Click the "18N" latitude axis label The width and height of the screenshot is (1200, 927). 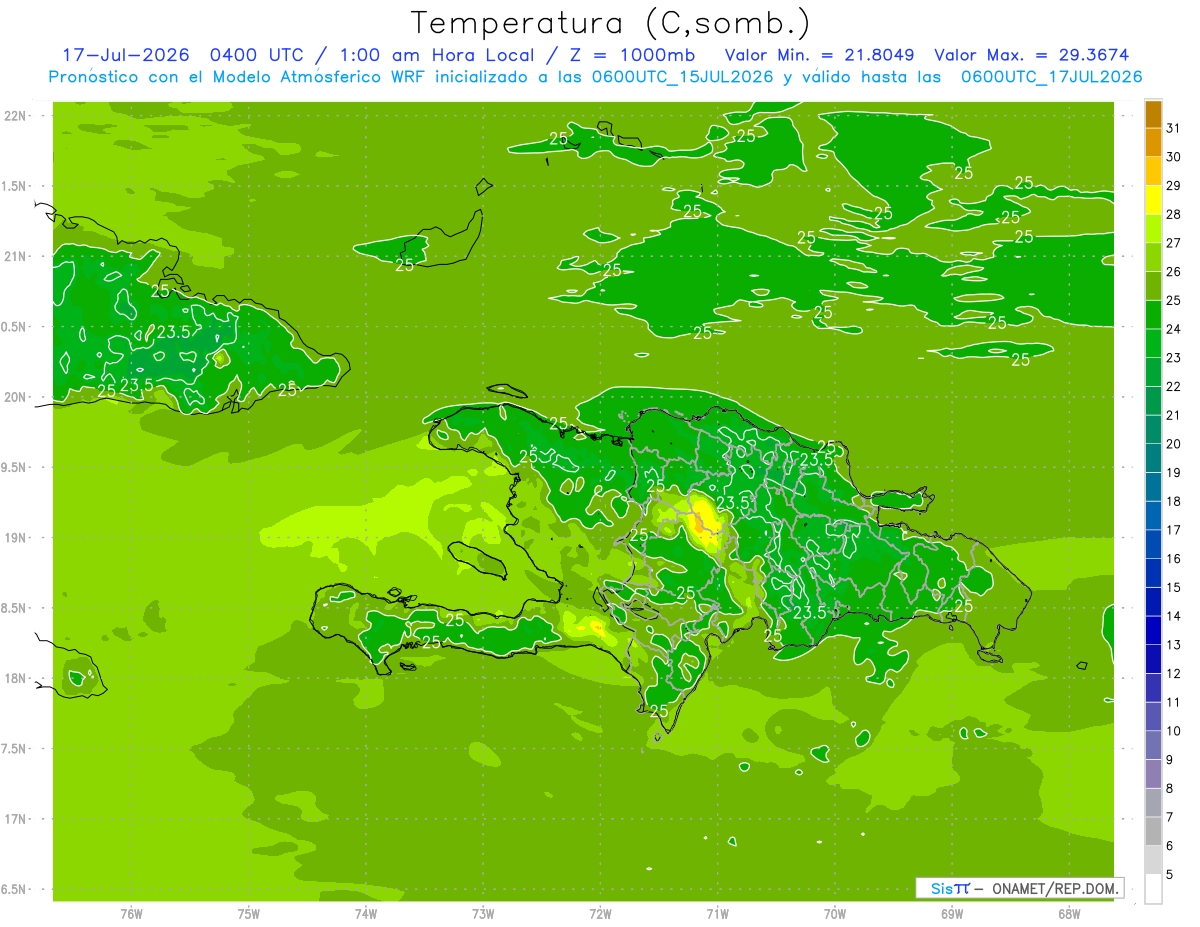pos(15,679)
